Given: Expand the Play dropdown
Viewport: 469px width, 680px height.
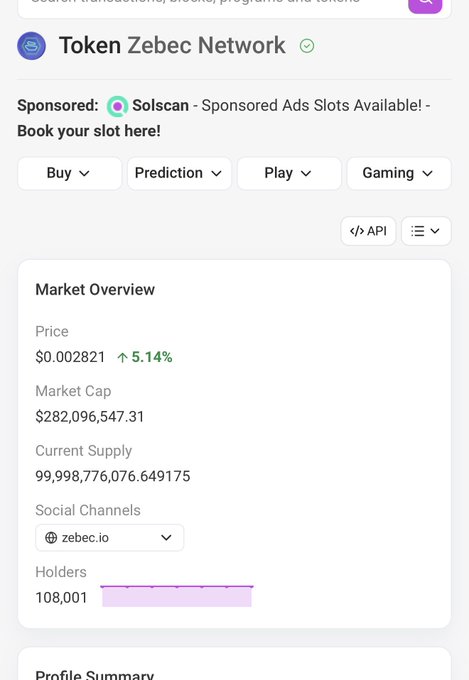Looking at the screenshot, I should coord(289,173).
